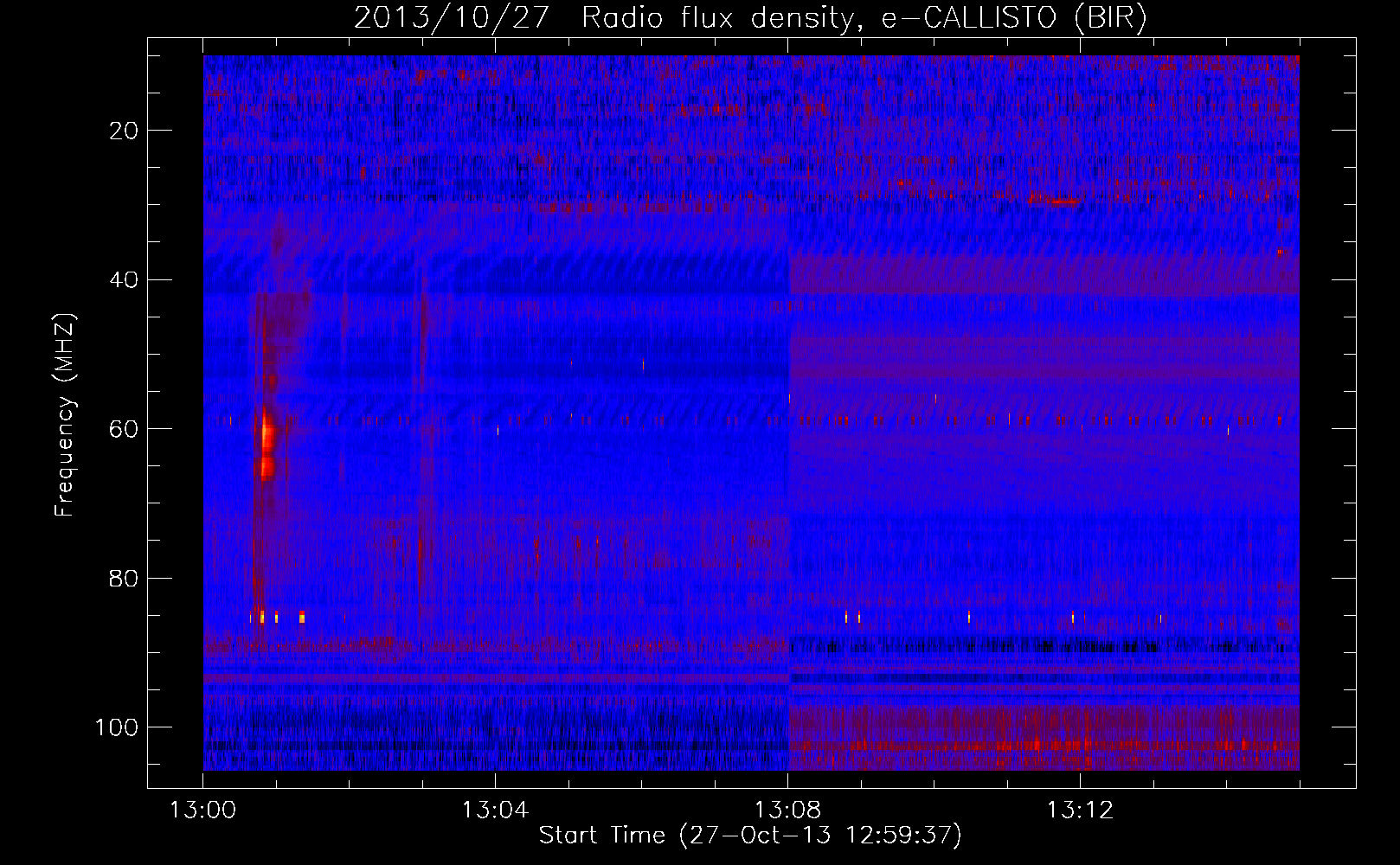This screenshot has height=865, width=1400.
Task: Click the '20' frequency tick label
Action: tap(125, 131)
